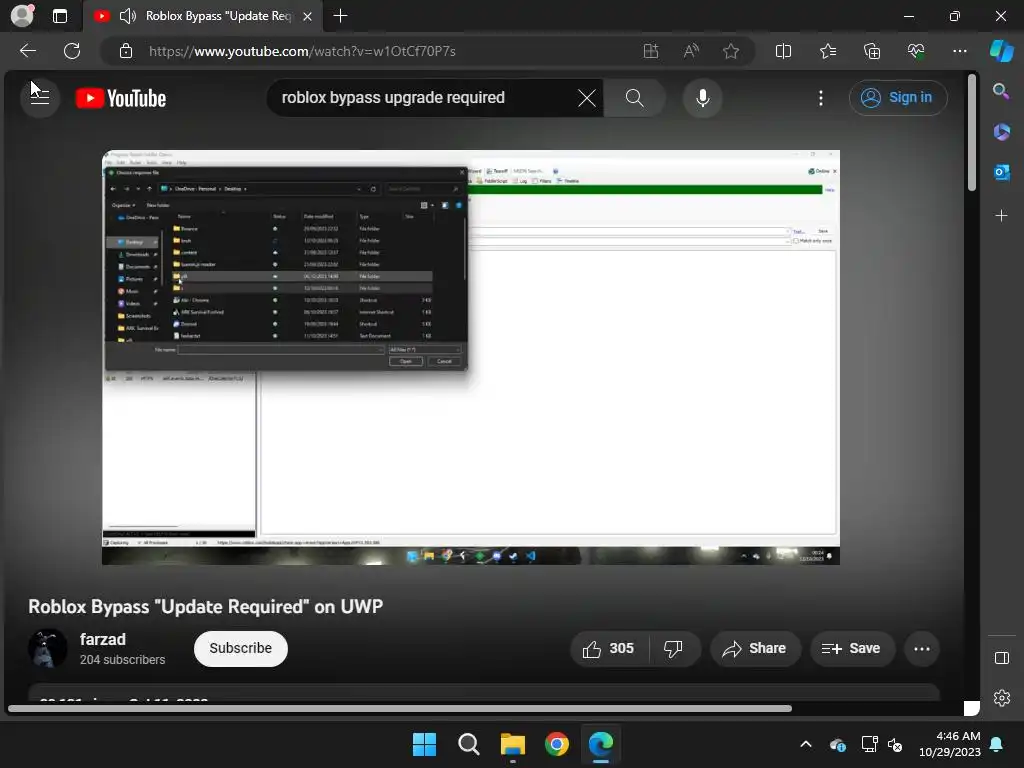Open Edge sidebar search
The height and width of the screenshot is (768, 1024).
point(1001,91)
